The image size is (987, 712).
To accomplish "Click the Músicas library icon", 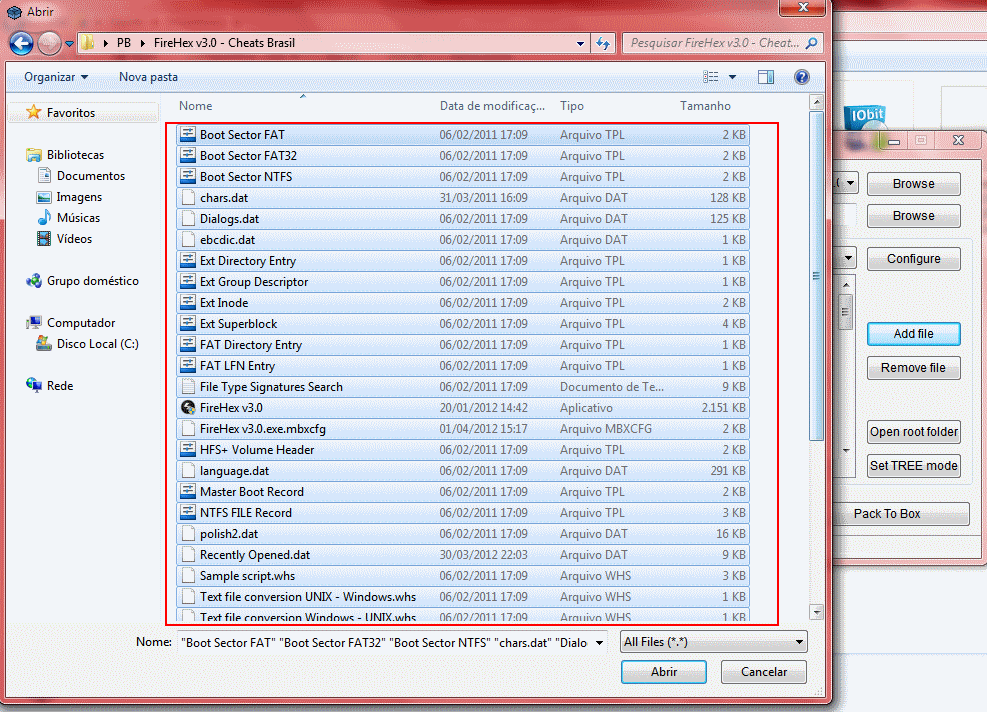I will click(44, 218).
